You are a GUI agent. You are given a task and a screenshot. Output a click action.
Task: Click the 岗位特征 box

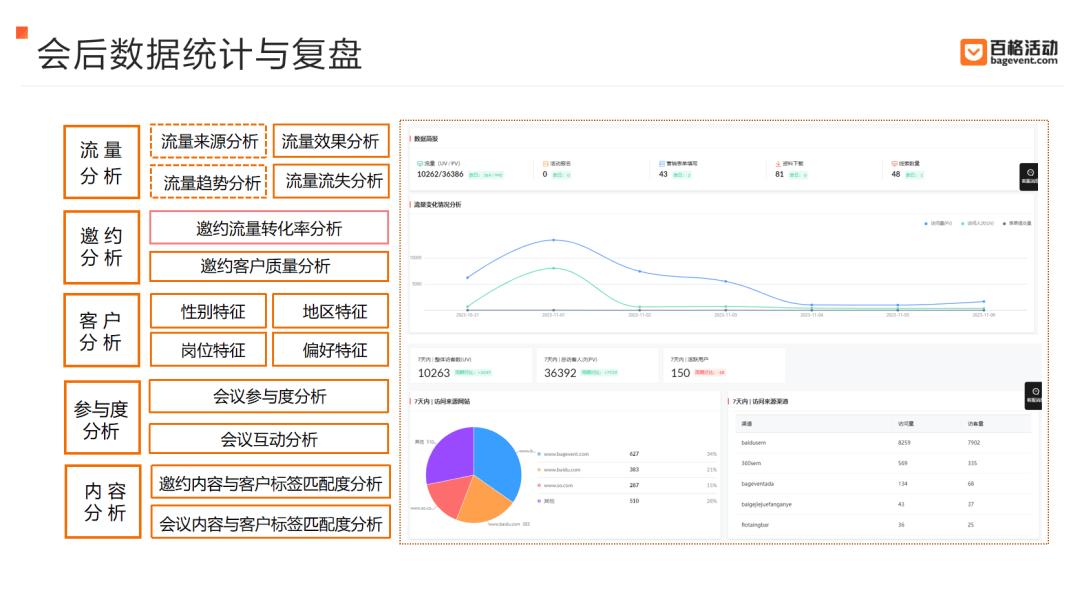pyautogui.click(x=209, y=350)
